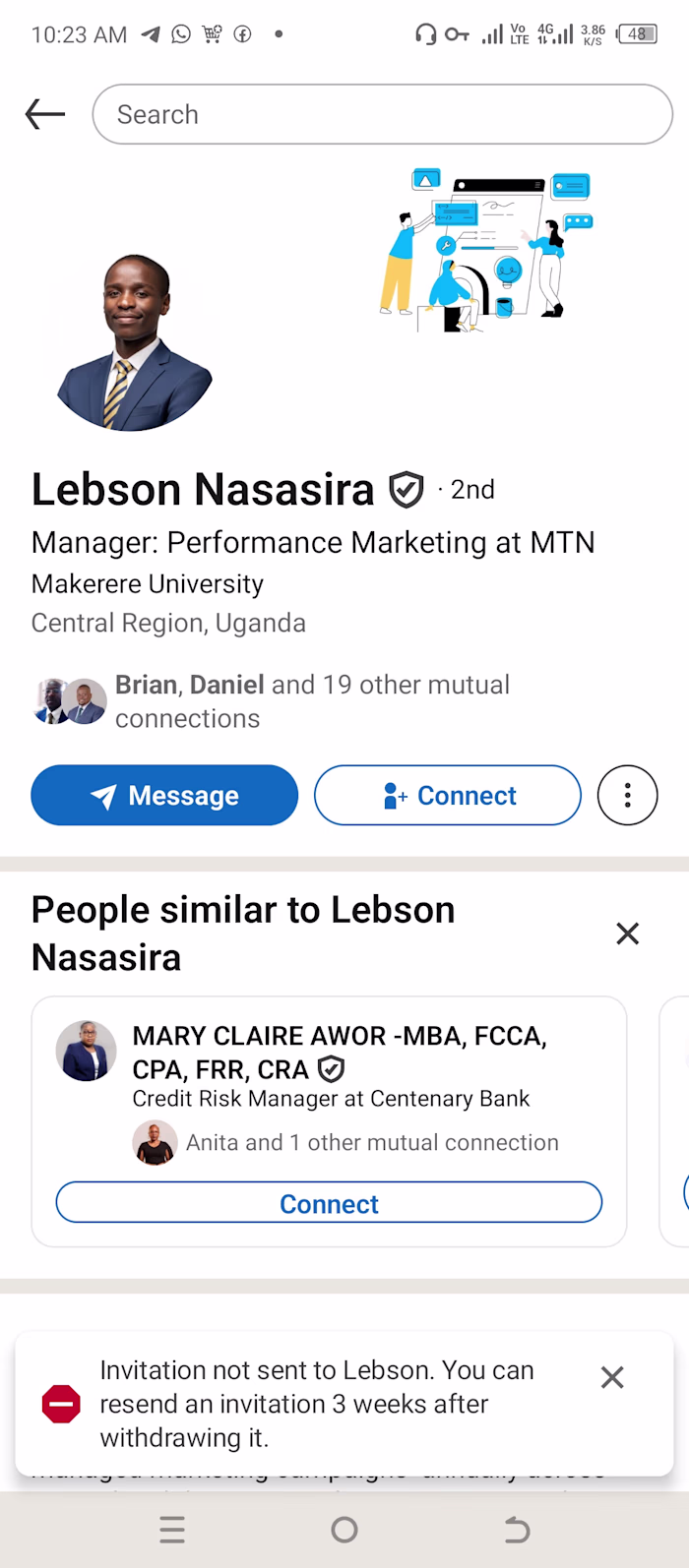
Task: Open the three-dot more options menu
Action: [627, 795]
